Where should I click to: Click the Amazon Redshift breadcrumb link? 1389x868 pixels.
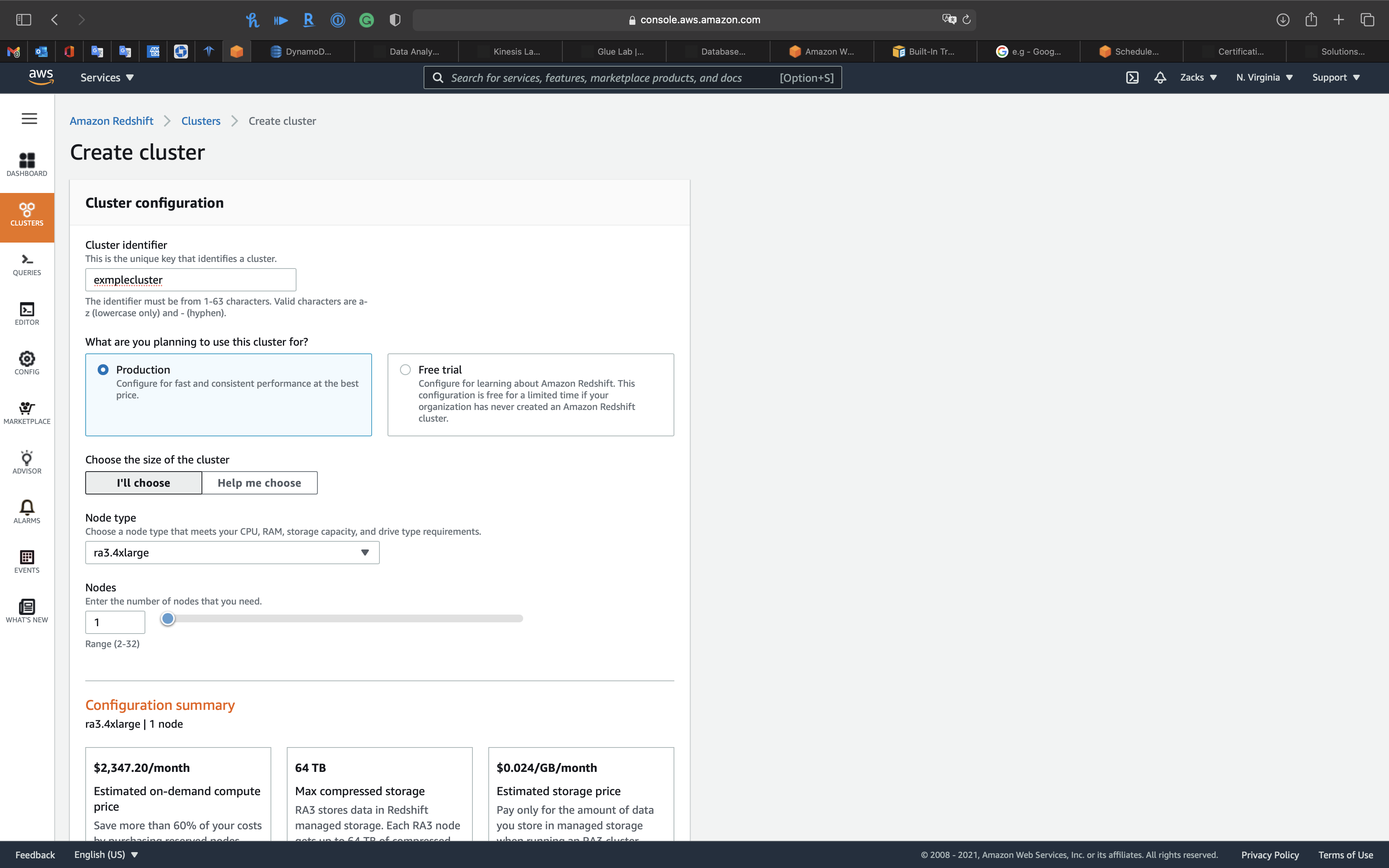pos(111,121)
